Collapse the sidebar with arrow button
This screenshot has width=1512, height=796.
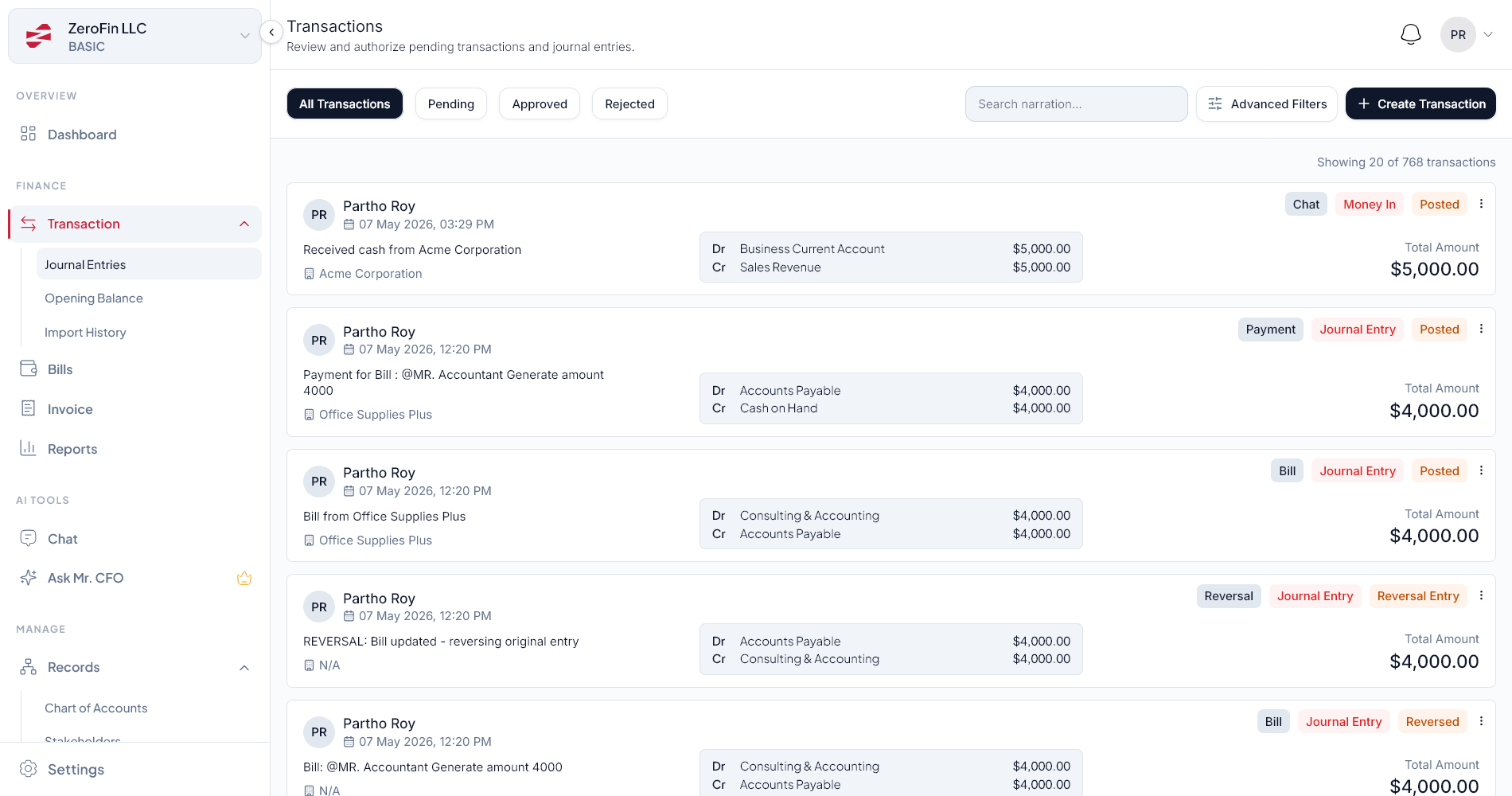click(271, 32)
